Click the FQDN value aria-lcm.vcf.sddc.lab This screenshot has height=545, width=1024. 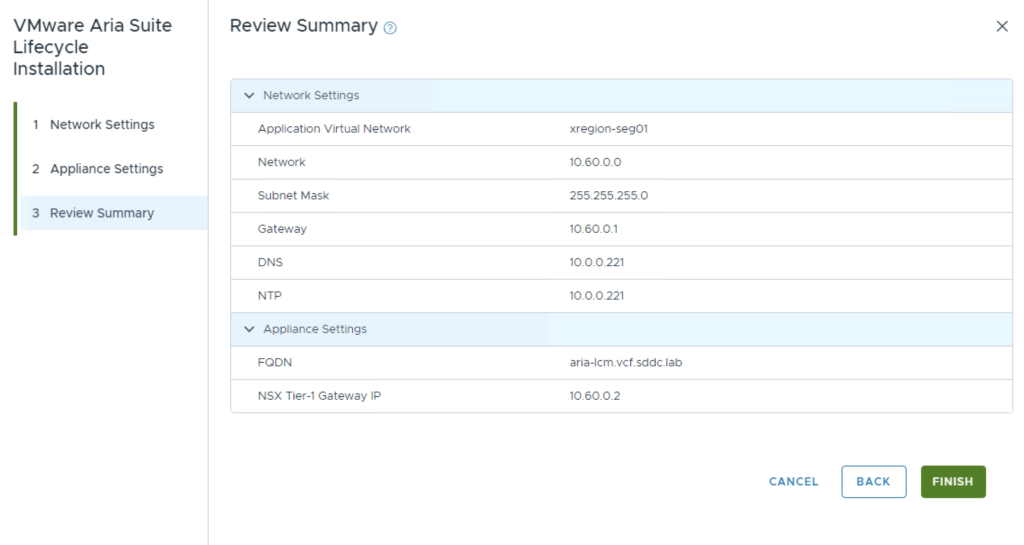(x=625, y=362)
